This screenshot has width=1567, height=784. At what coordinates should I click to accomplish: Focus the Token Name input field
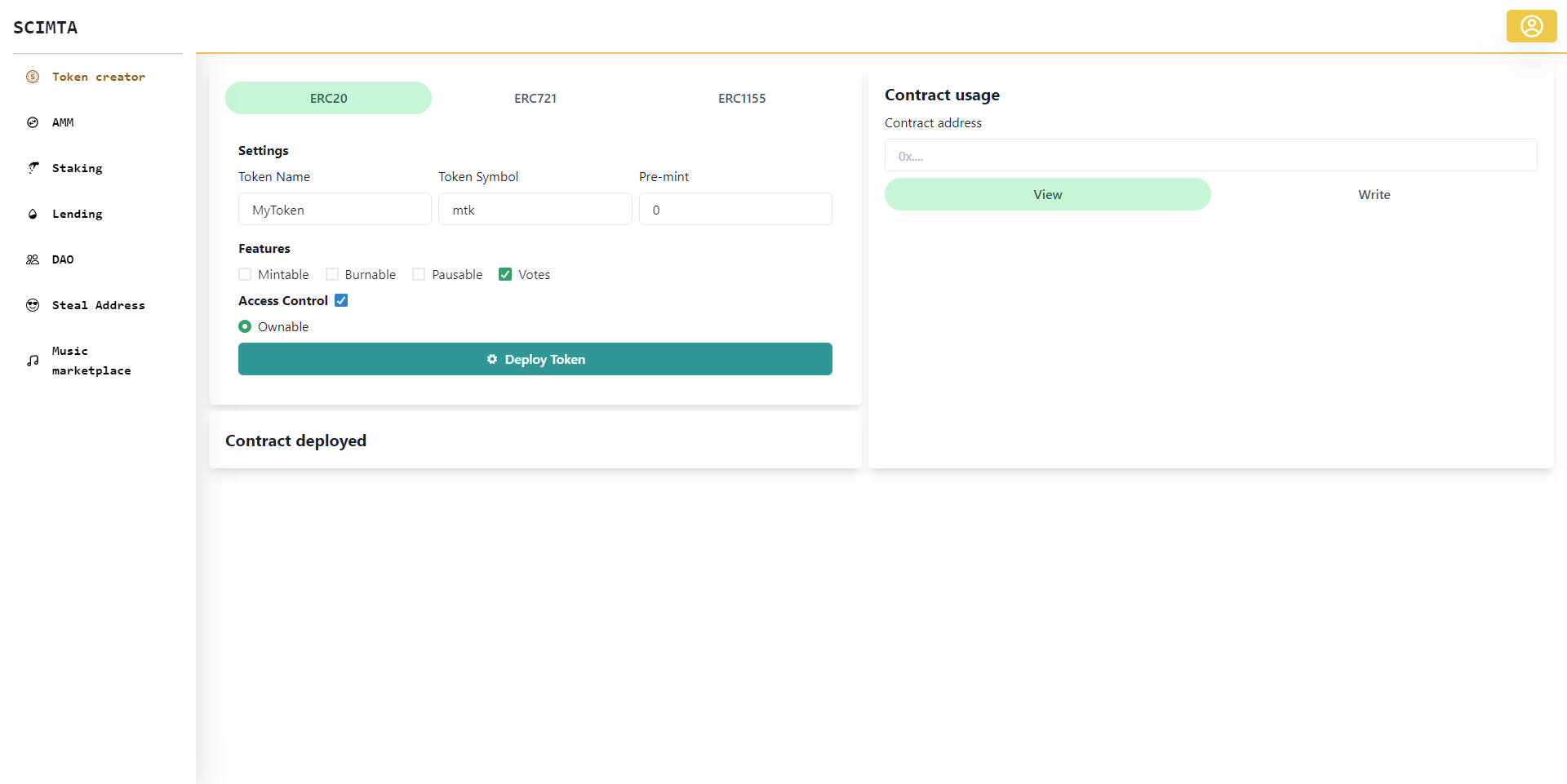point(335,209)
